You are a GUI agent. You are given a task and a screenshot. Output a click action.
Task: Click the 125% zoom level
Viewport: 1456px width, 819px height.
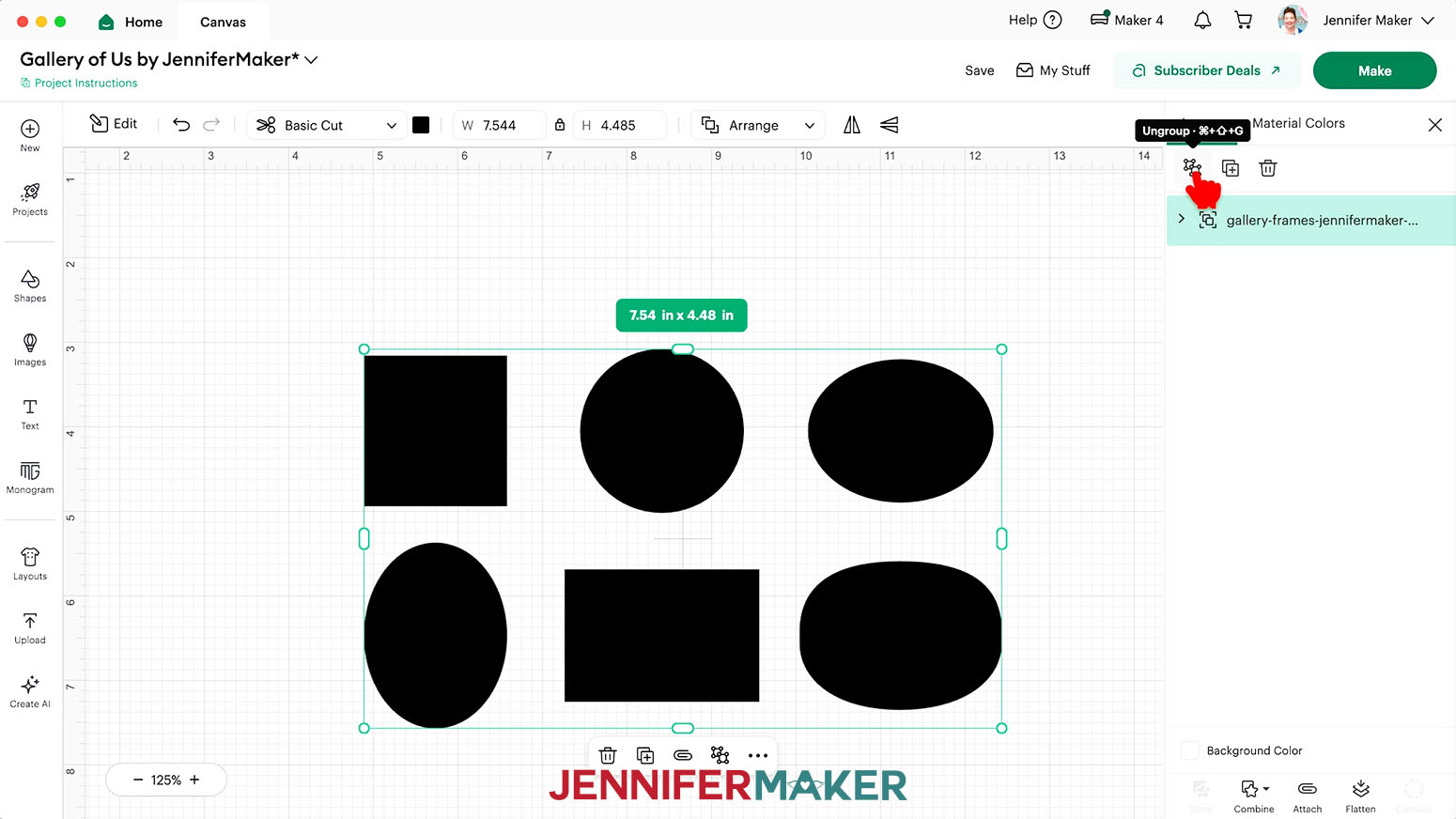[x=166, y=780]
